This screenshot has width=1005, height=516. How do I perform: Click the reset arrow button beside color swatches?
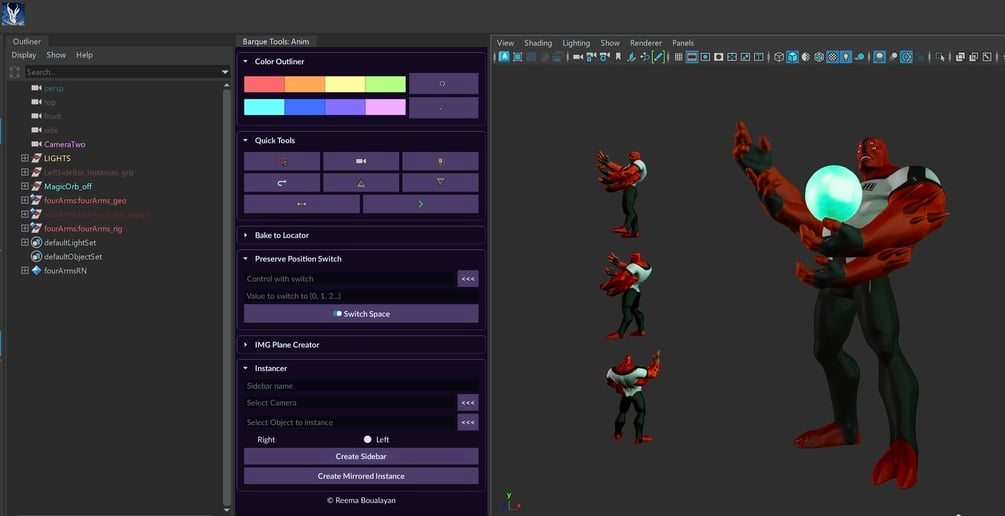[x=444, y=83]
